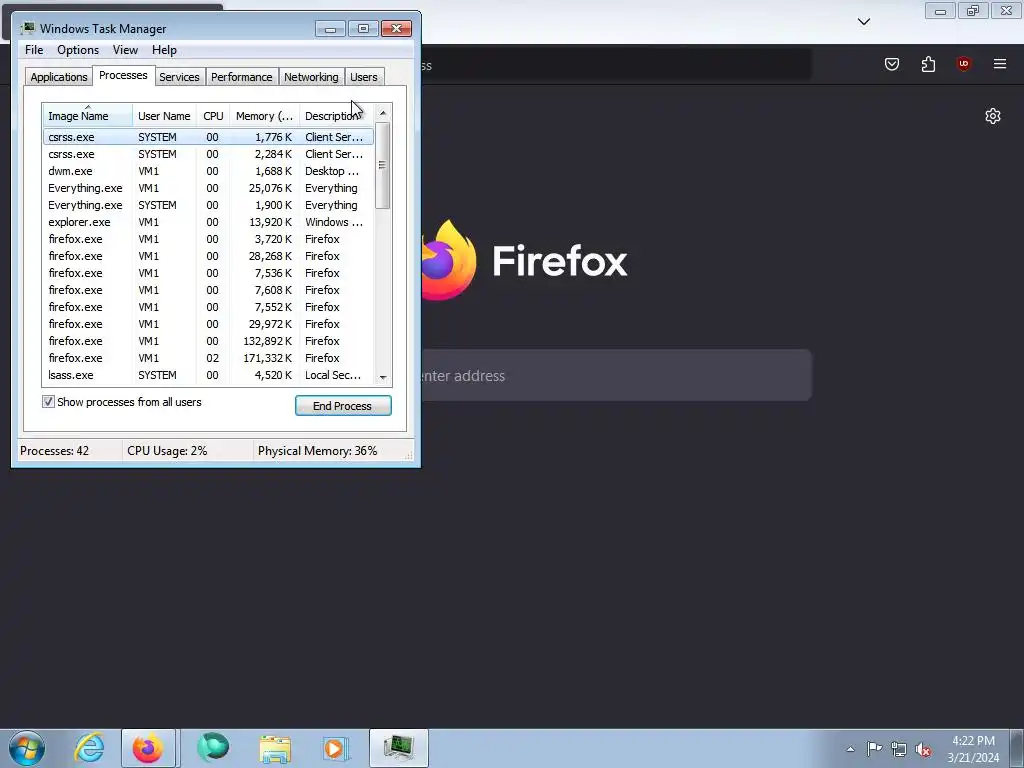1024x768 pixels.
Task: Click CPU Usage: 2% status text
Action: pos(167,451)
